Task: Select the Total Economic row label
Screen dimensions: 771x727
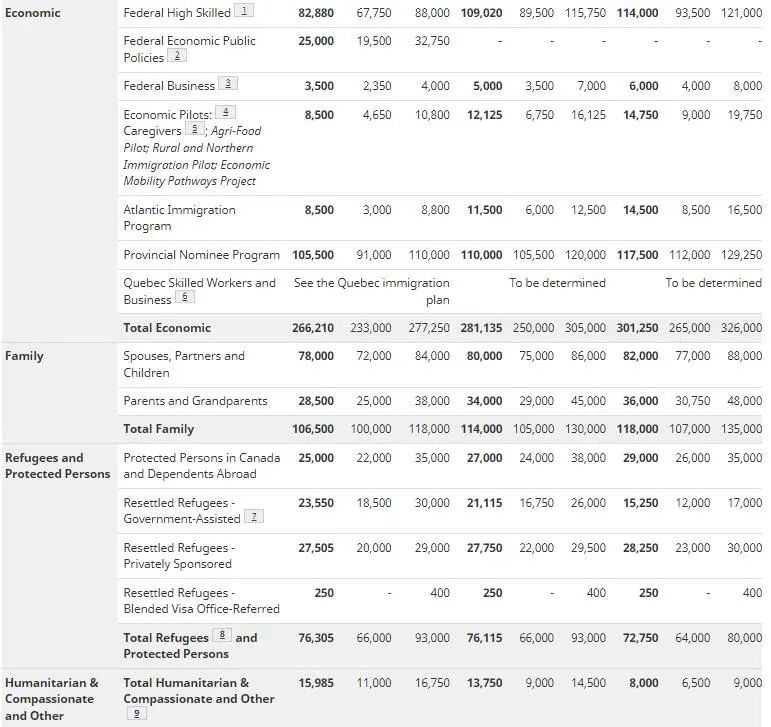Action: pos(167,327)
